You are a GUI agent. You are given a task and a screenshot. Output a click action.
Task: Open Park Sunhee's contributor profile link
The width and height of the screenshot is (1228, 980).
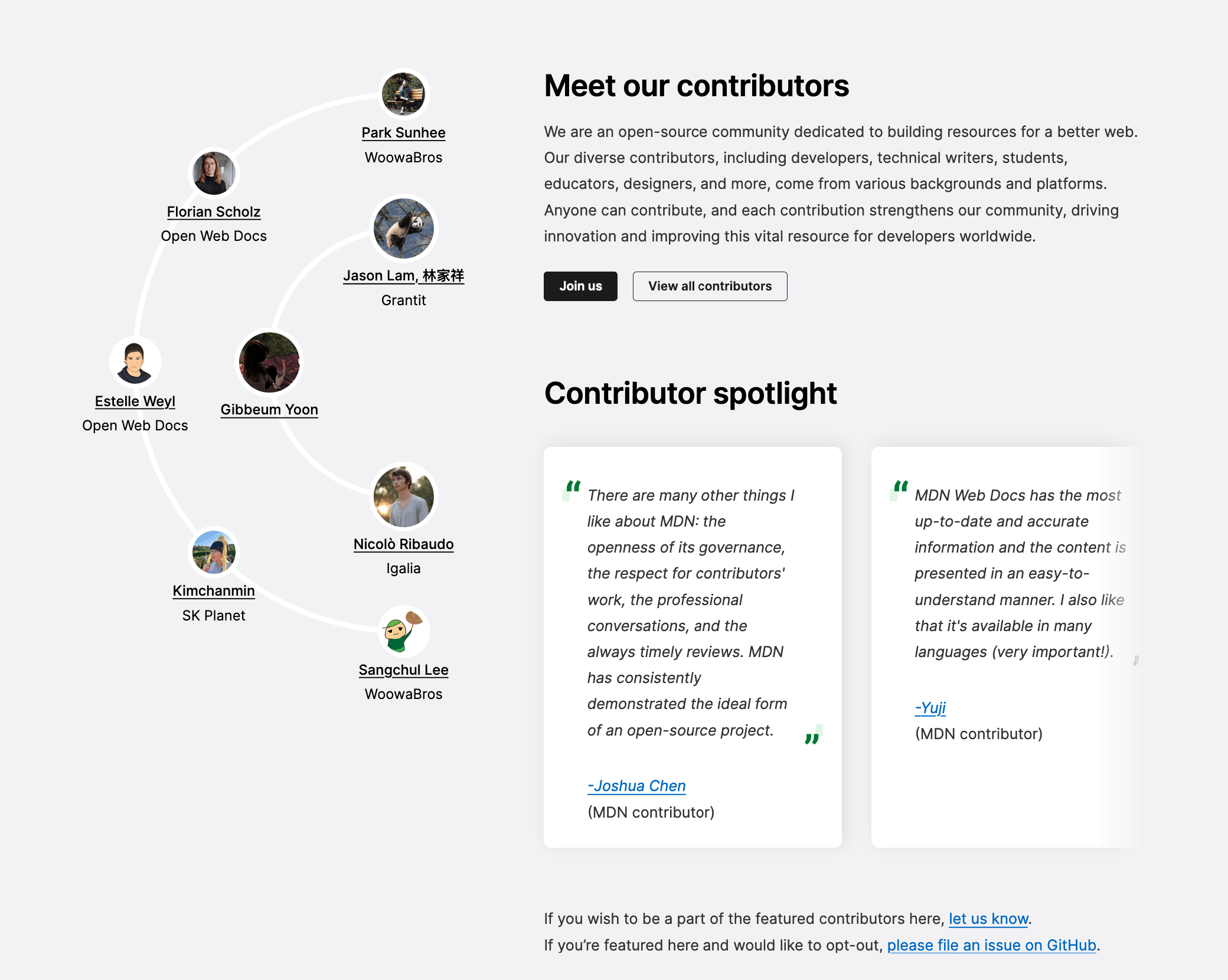coord(403,132)
